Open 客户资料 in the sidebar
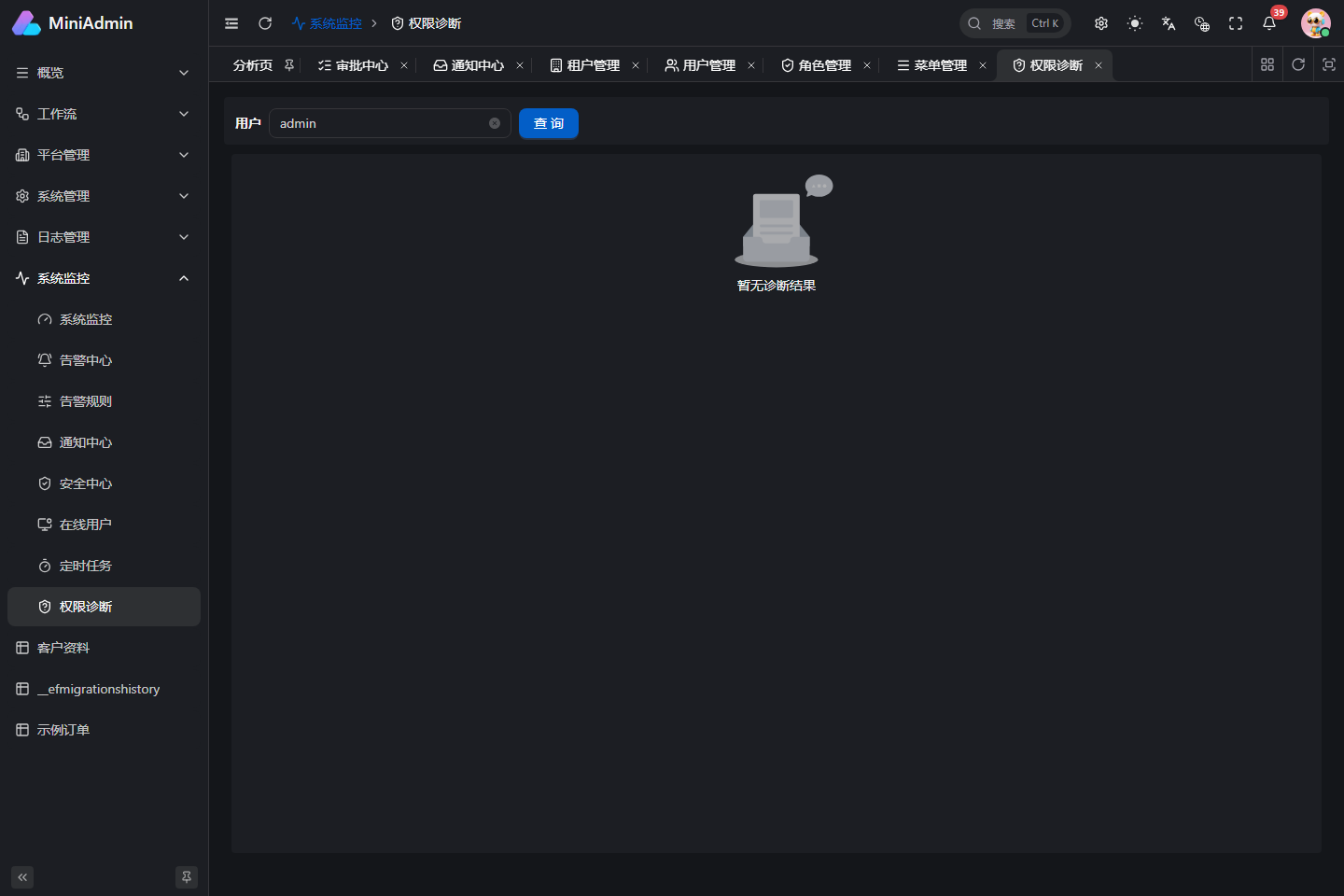The image size is (1344, 896). pos(104,648)
